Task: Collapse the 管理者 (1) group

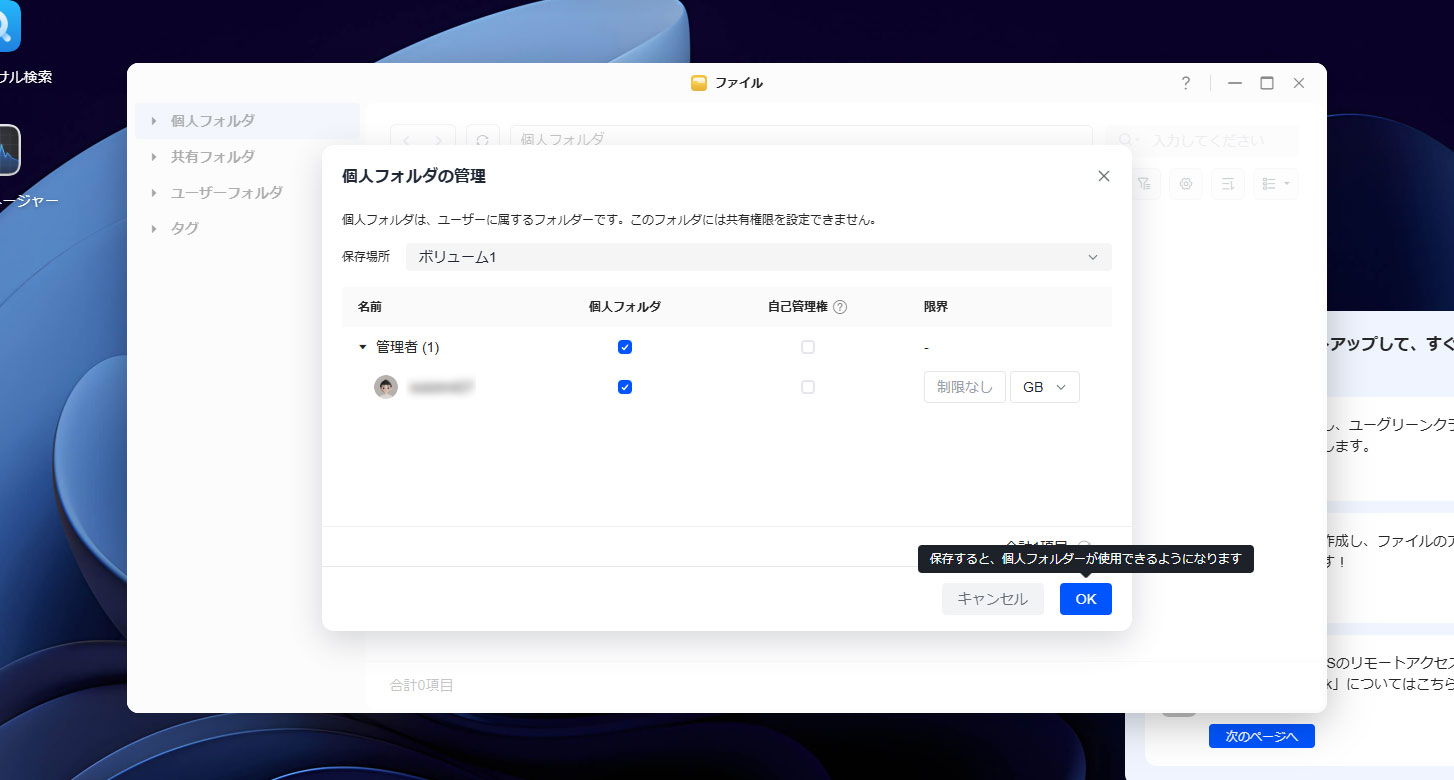Action: click(362, 347)
